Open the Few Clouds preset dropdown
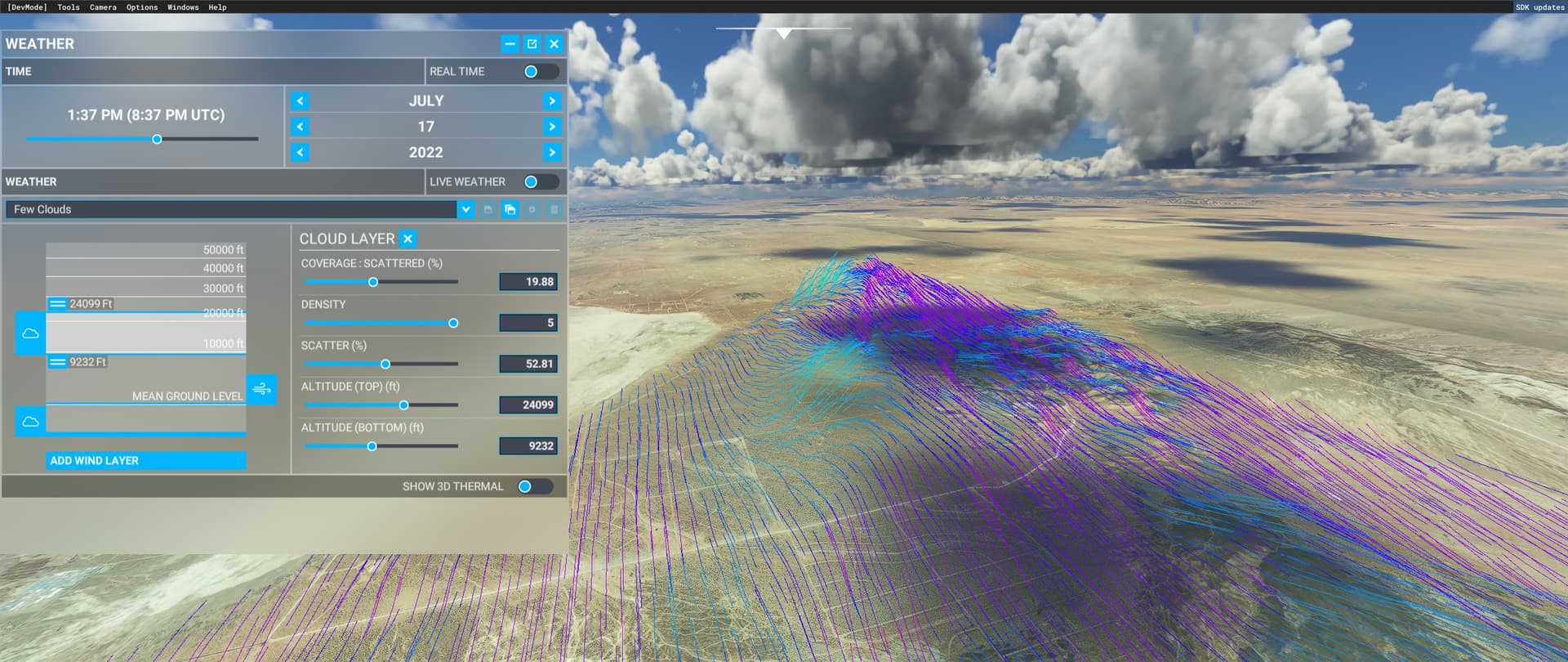Screen dimensions: 1568x662 pyautogui.click(x=465, y=210)
